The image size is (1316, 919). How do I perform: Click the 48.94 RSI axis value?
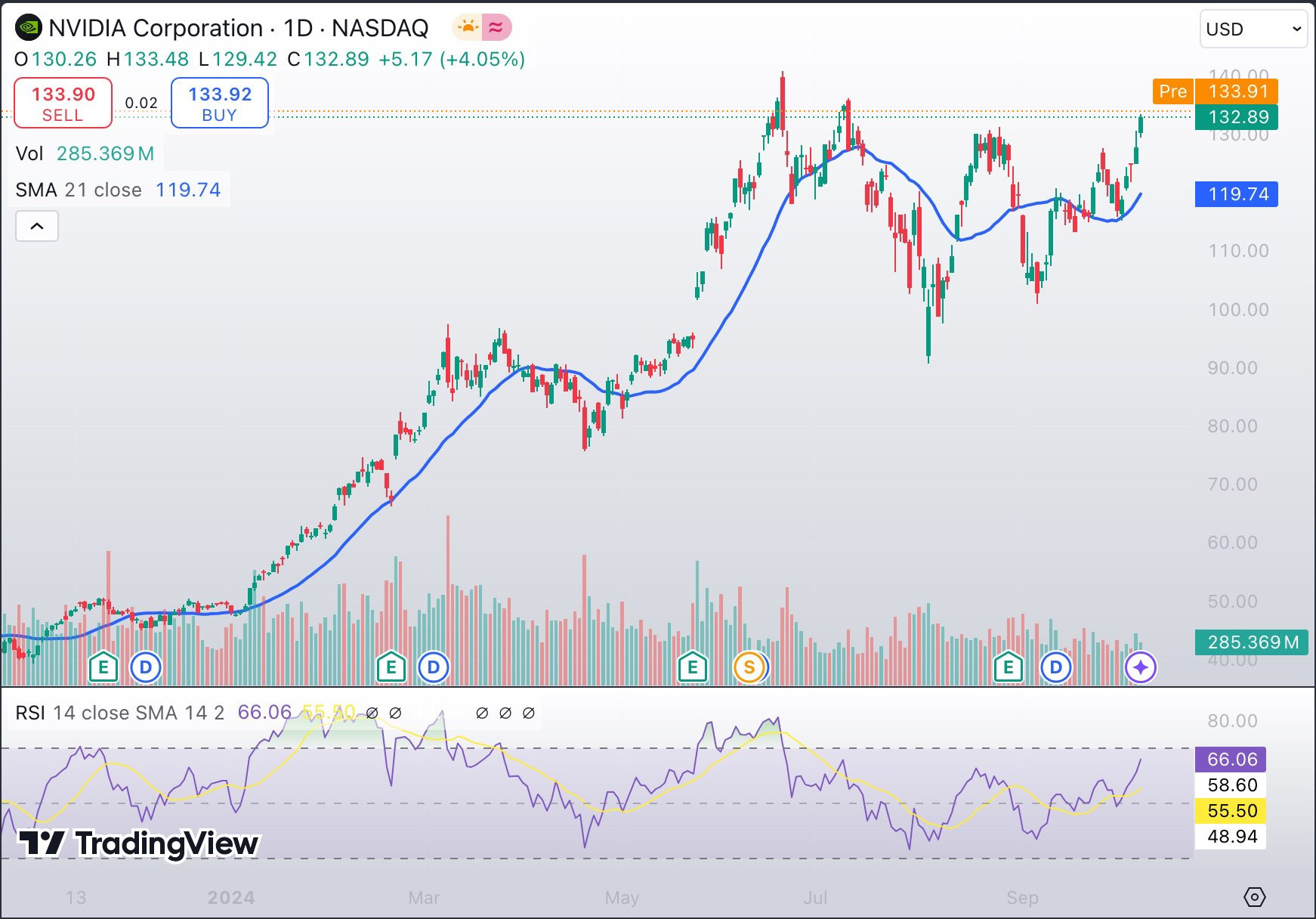coord(1232,837)
